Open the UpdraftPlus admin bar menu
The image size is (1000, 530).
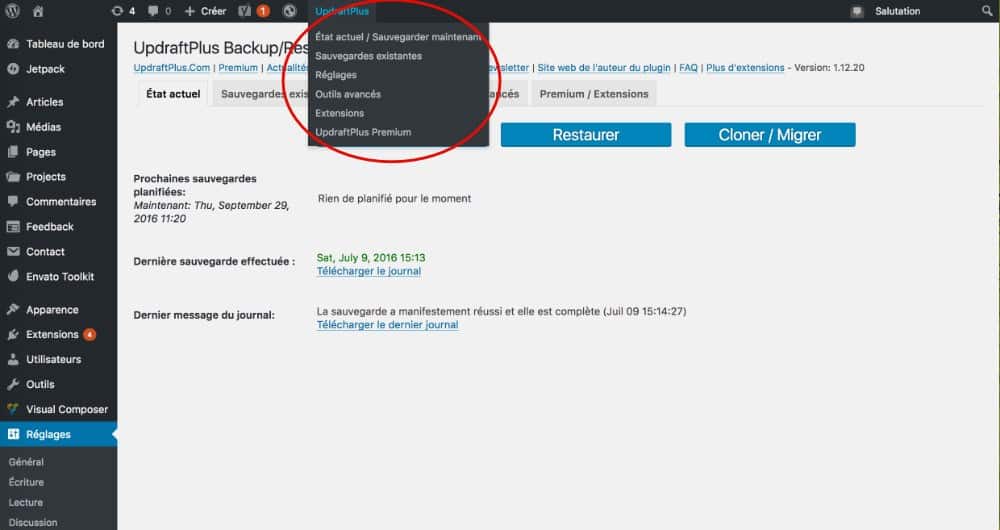click(342, 11)
